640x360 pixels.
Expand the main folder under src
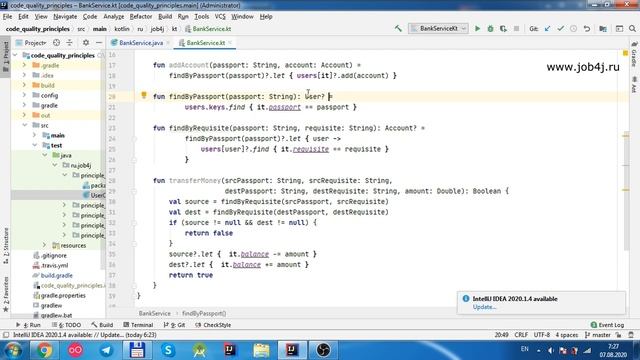pyautogui.click(x=35, y=135)
